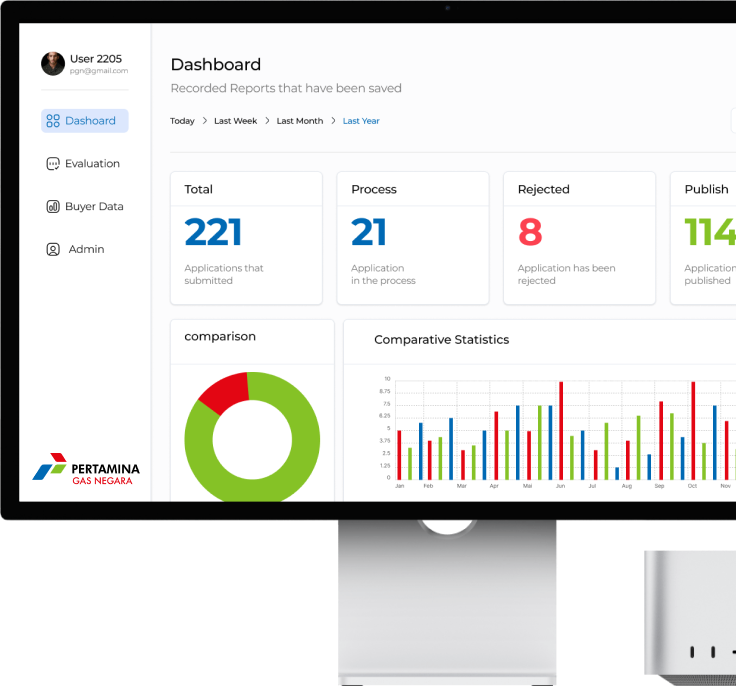Click the pgn@gmail.com email text
Screen dimensions: 736x686
tap(99, 71)
